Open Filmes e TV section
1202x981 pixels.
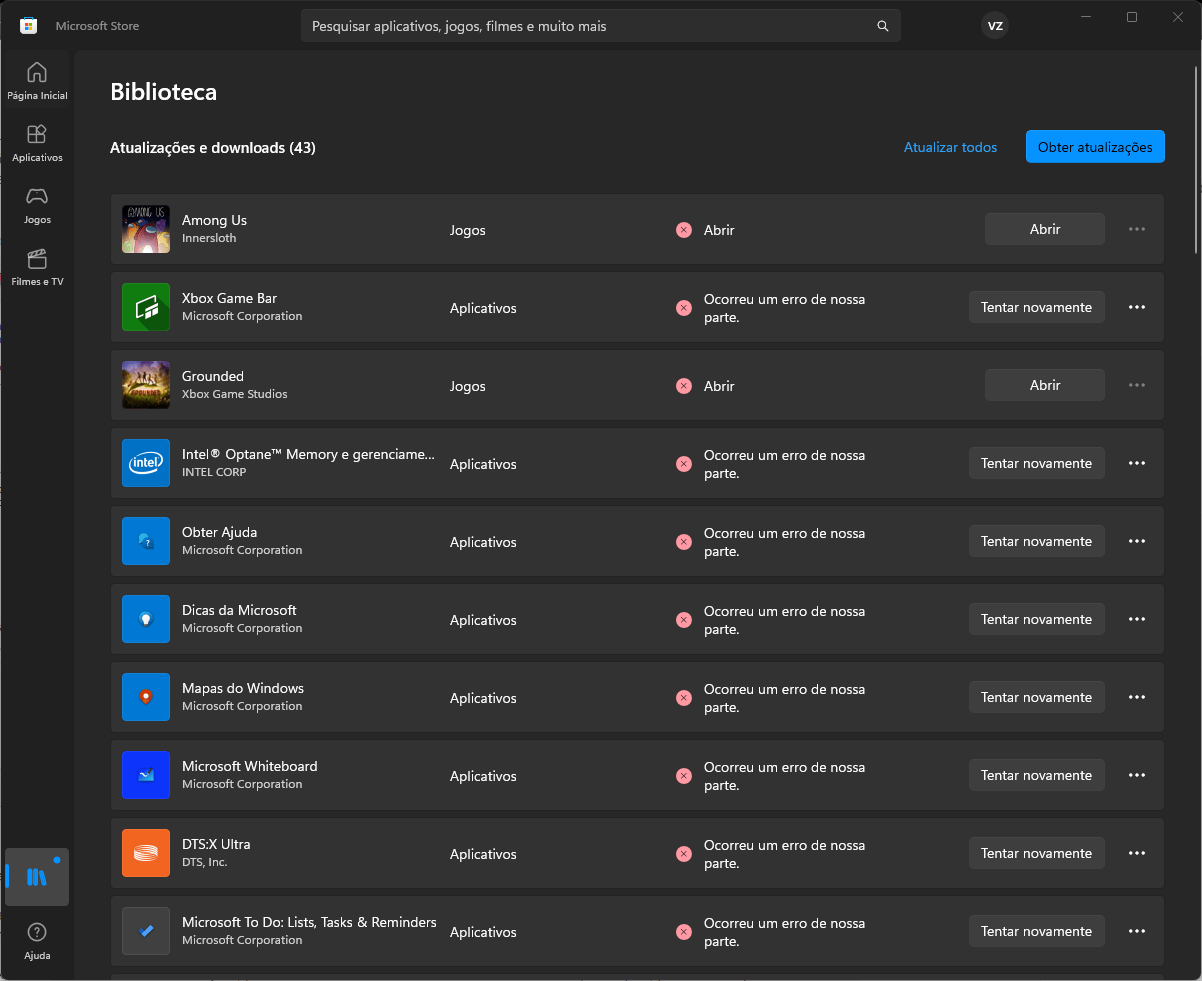click(x=37, y=266)
